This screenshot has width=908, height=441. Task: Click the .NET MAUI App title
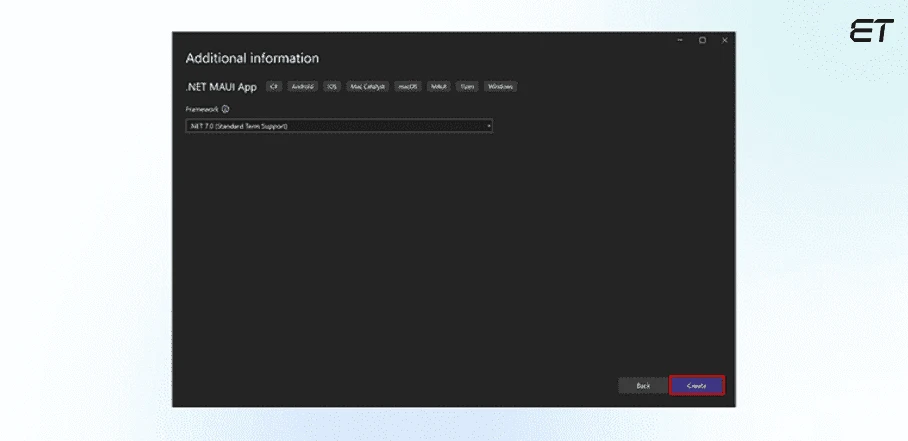221,87
